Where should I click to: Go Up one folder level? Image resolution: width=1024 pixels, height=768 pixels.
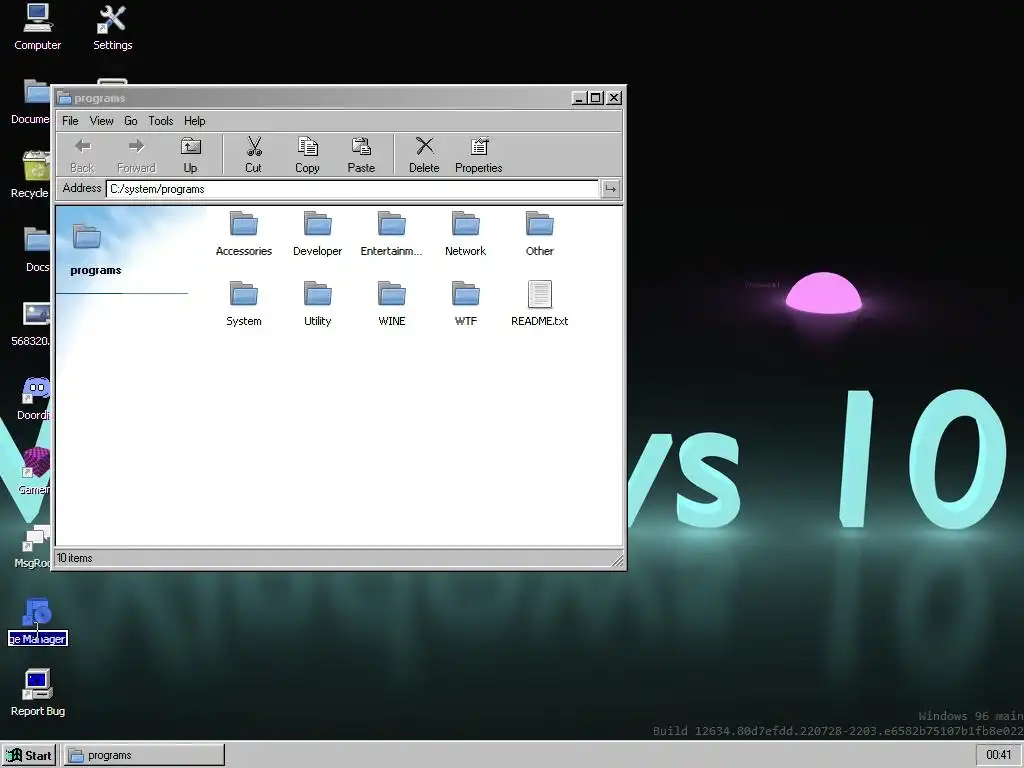190,155
